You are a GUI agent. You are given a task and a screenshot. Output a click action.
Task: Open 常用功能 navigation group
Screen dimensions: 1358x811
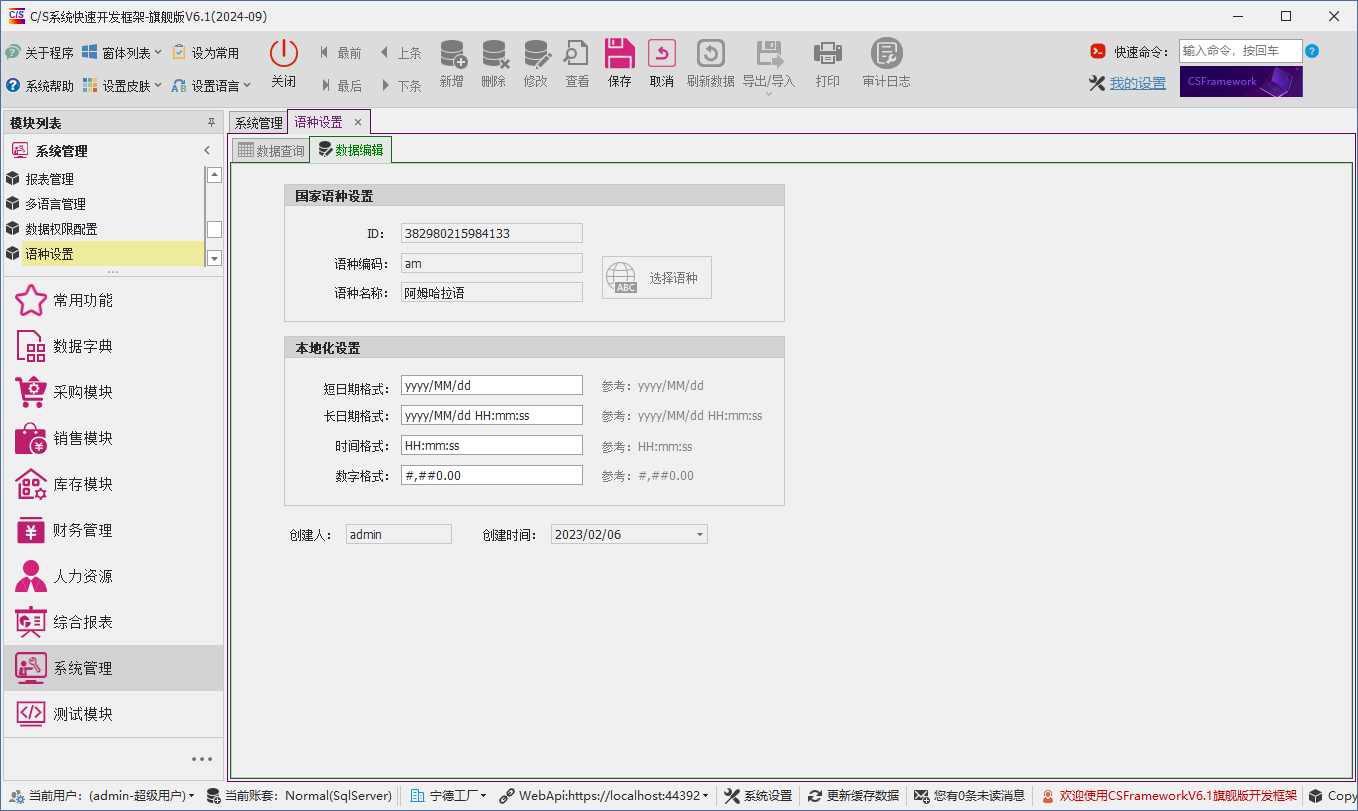point(113,300)
